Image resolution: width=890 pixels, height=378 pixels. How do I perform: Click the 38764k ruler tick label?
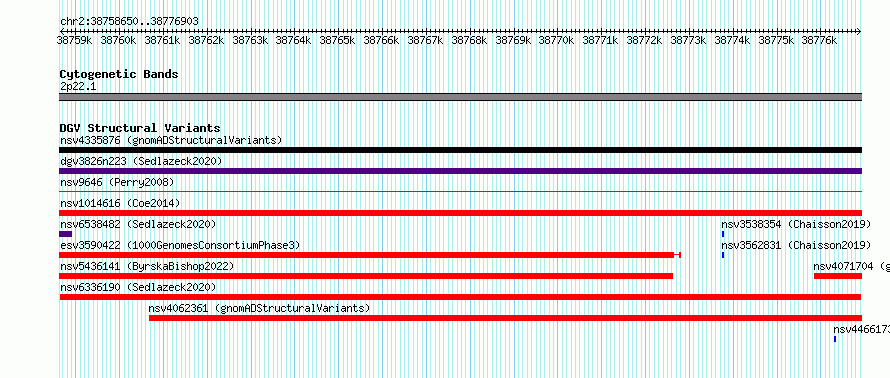293,40
